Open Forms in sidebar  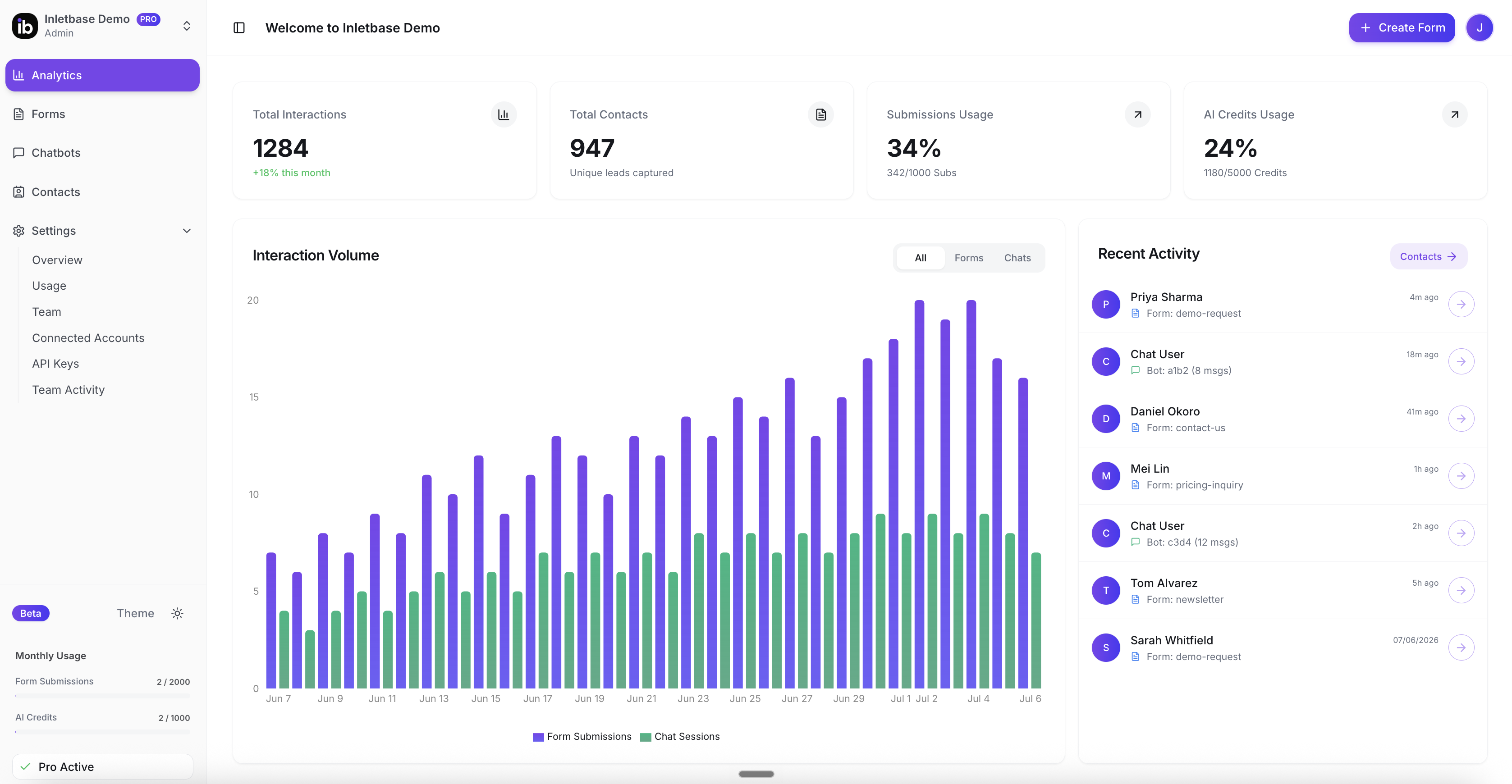102,114
